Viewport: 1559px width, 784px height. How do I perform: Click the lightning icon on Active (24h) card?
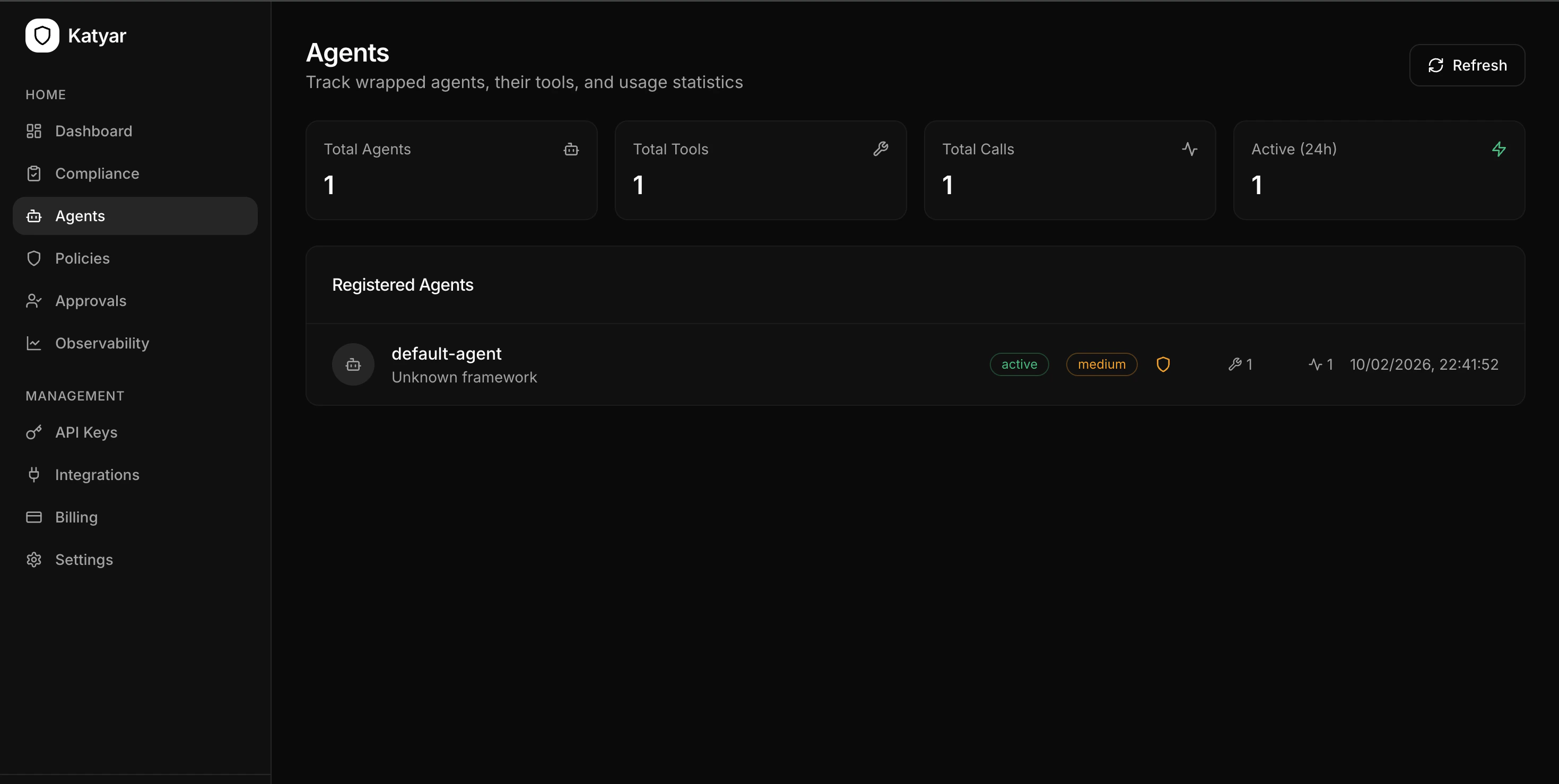click(x=1500, y=149)
